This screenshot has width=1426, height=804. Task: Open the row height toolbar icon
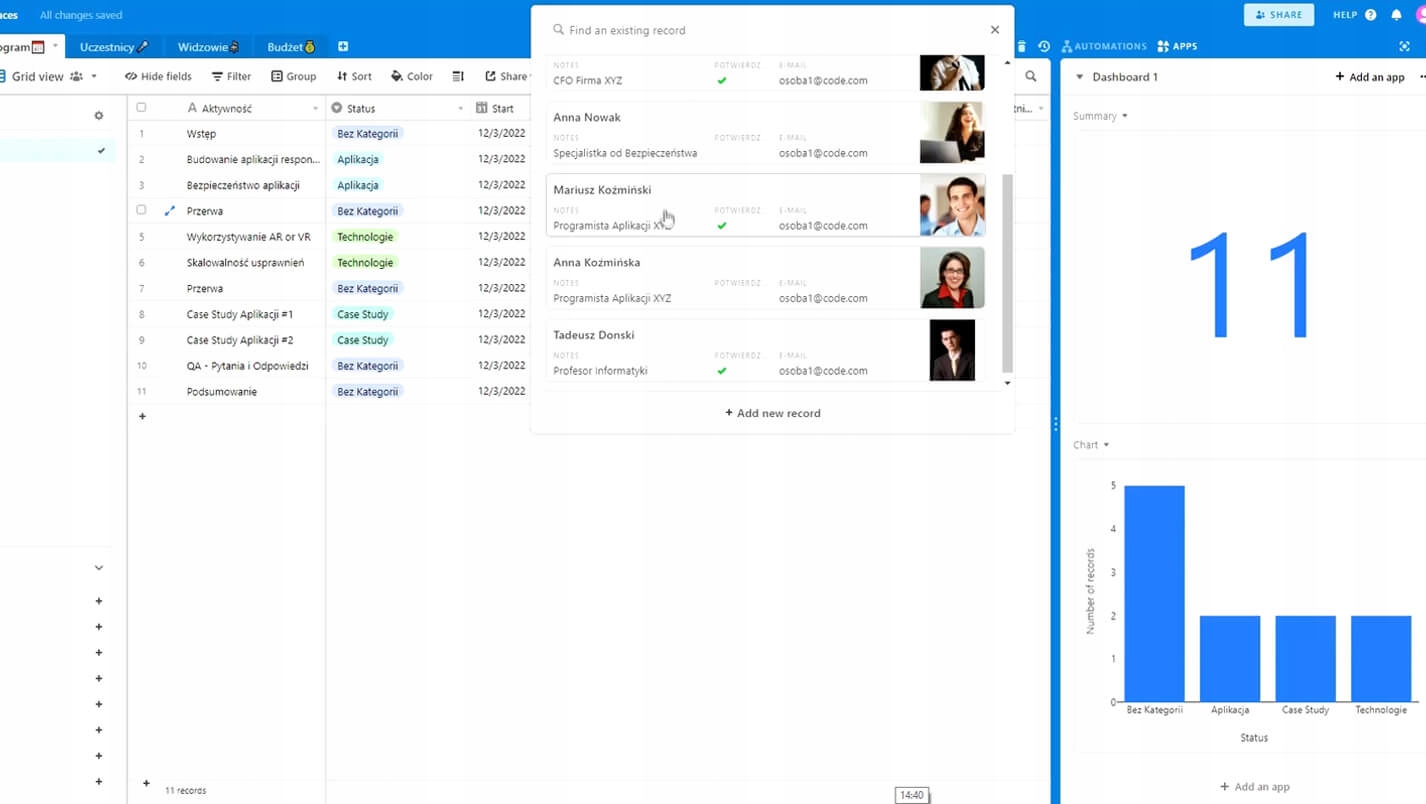(458, 76)
